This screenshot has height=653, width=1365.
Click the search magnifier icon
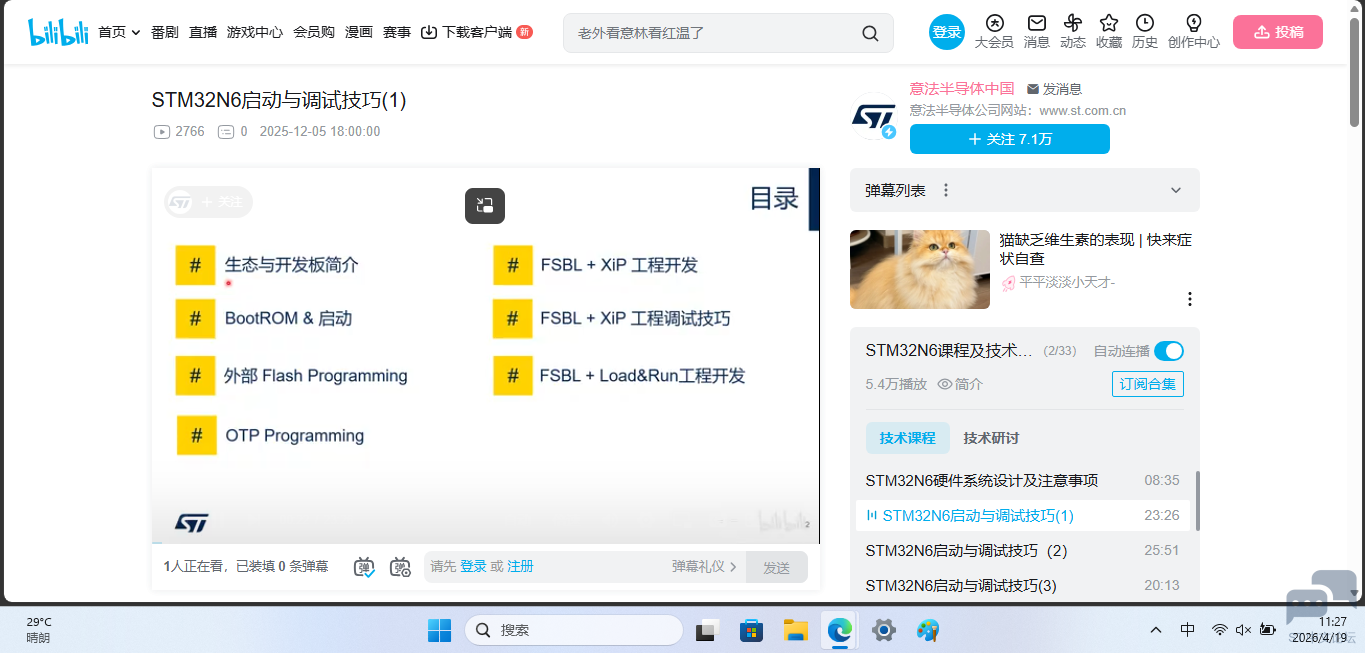click(x=869, y=33)
